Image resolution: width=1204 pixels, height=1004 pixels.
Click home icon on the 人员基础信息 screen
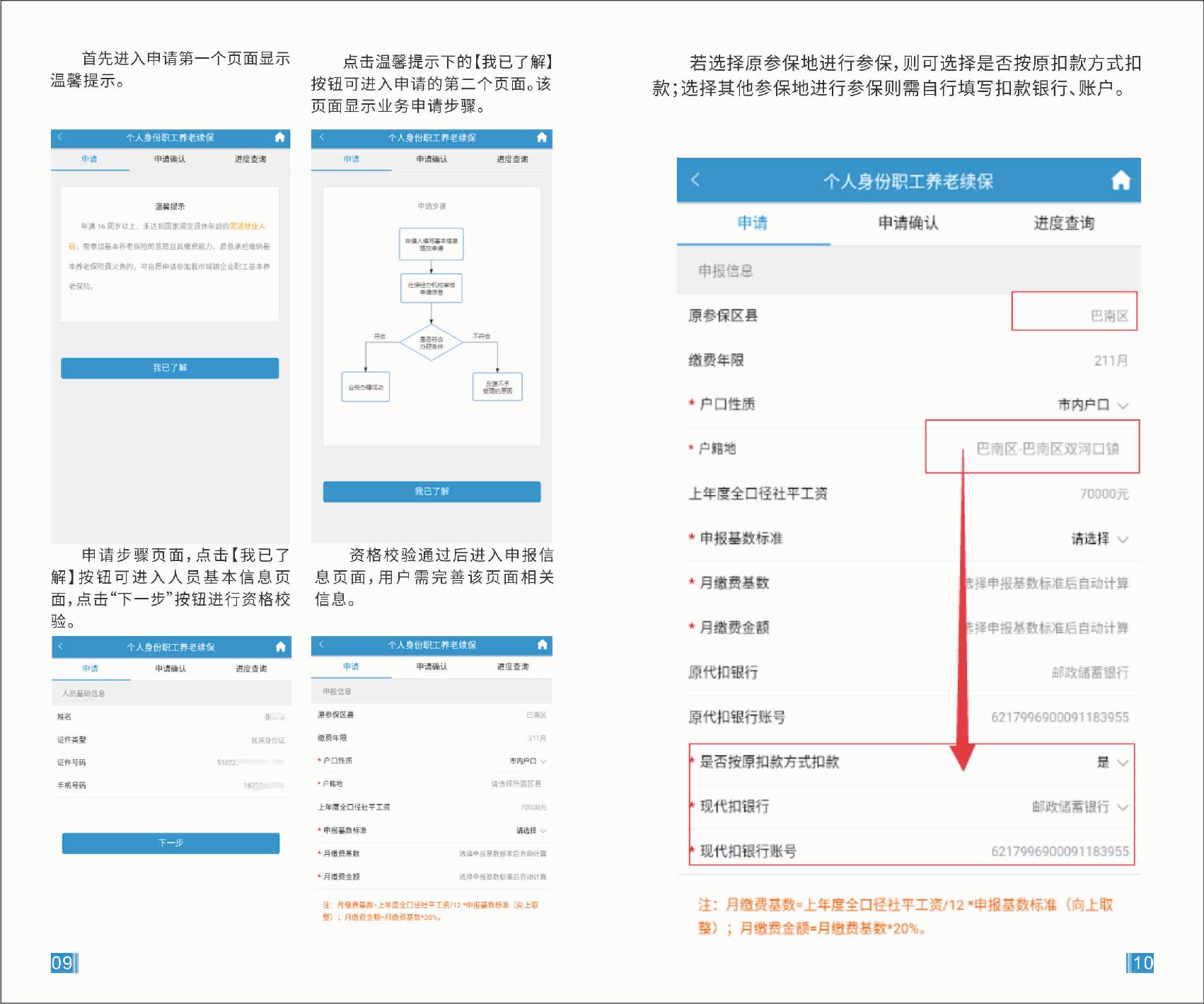tap(280, 647)
